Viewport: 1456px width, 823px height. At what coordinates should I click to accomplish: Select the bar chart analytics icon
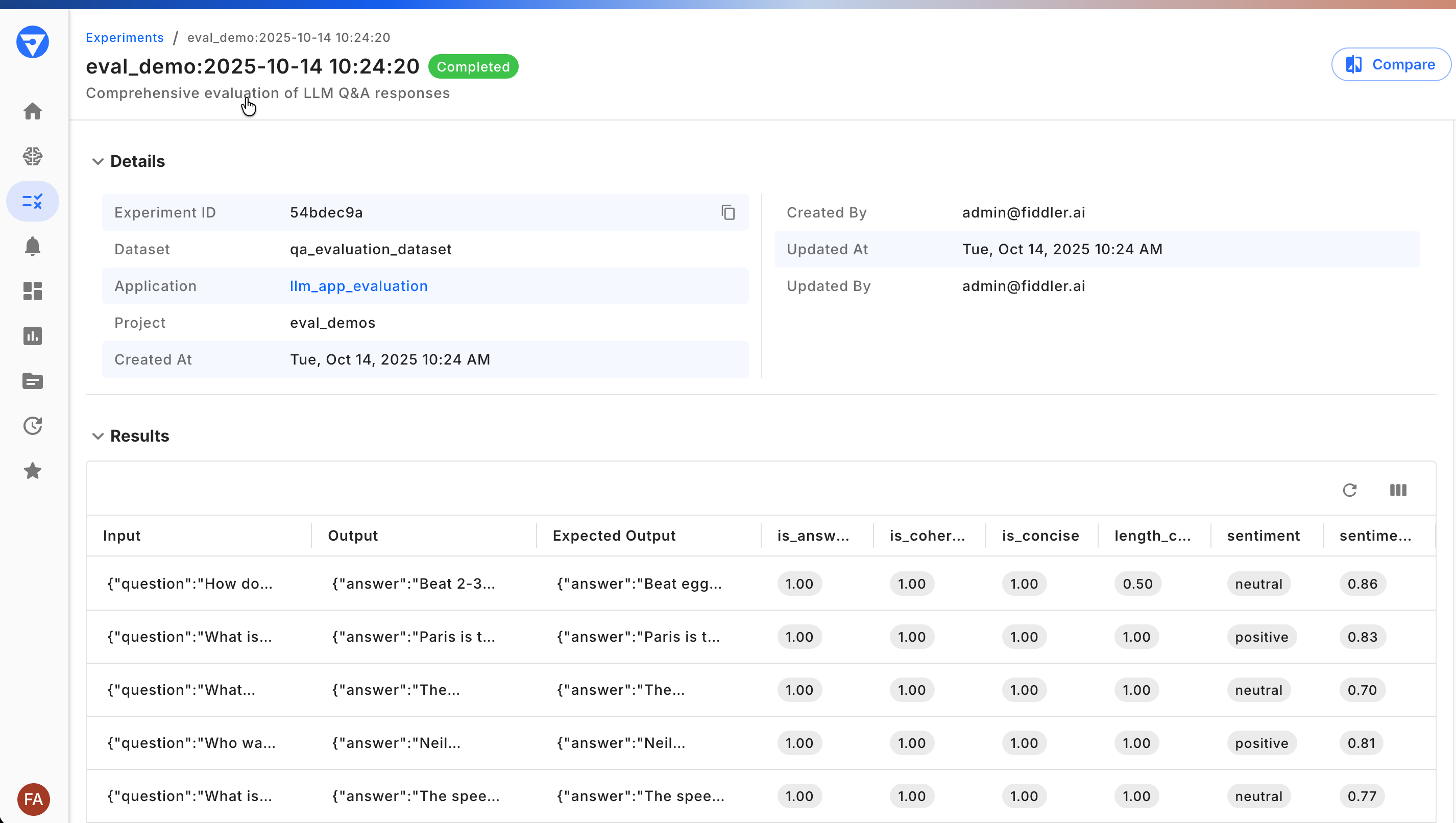pos(33,336)
